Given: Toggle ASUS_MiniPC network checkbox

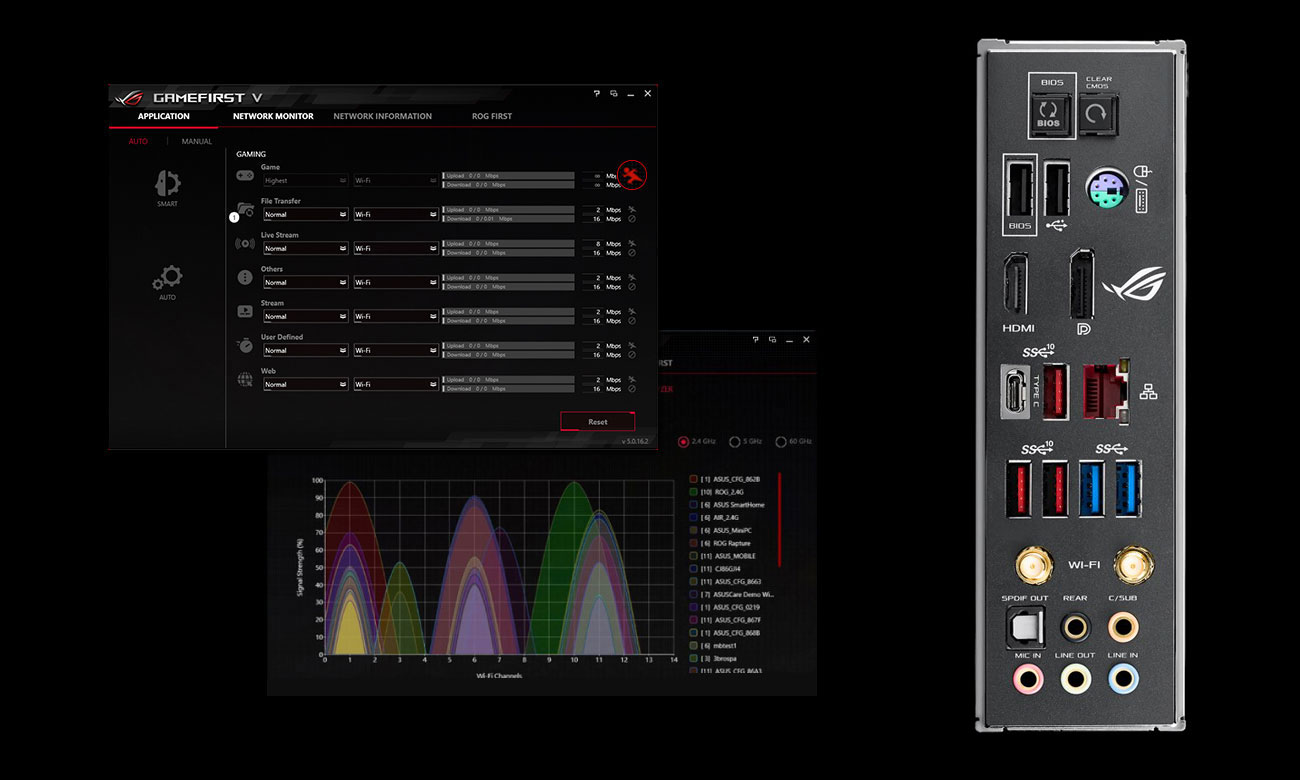Looking at the screenshot, I should pyautogui.click(x=693, y=530).
